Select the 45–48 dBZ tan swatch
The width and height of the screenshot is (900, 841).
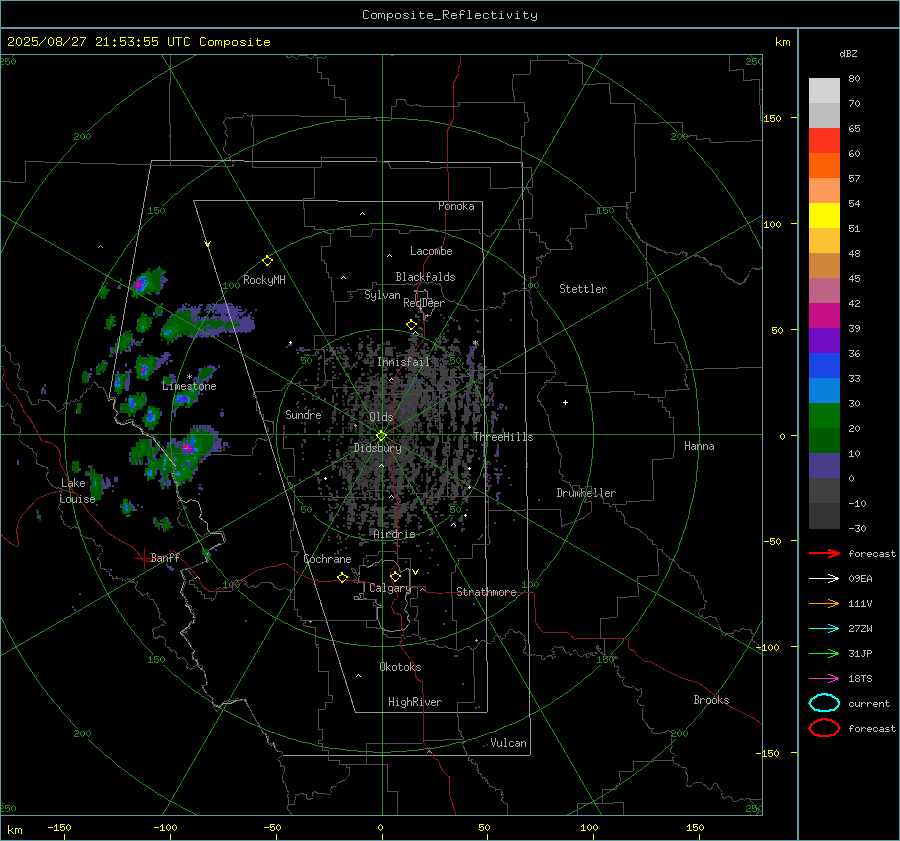point(824,266)
